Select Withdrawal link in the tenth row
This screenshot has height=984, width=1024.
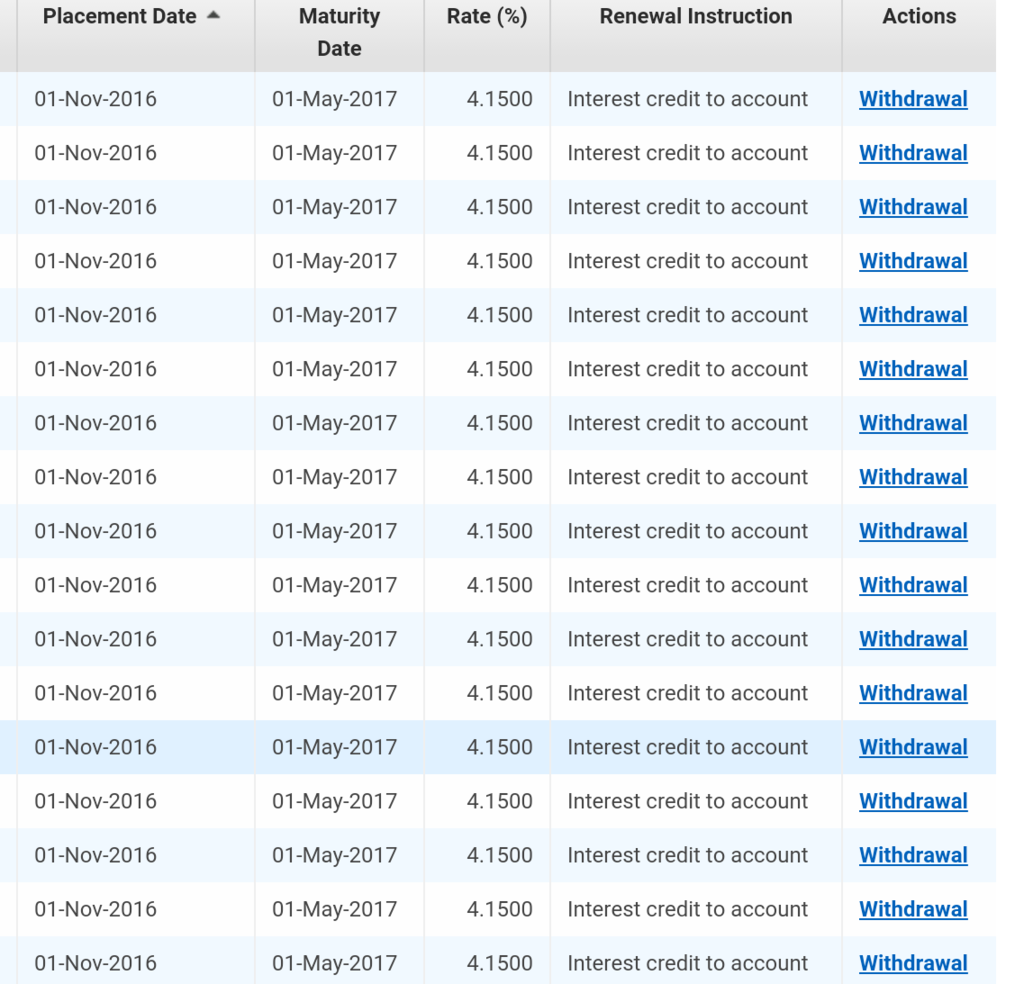point(913,585)
